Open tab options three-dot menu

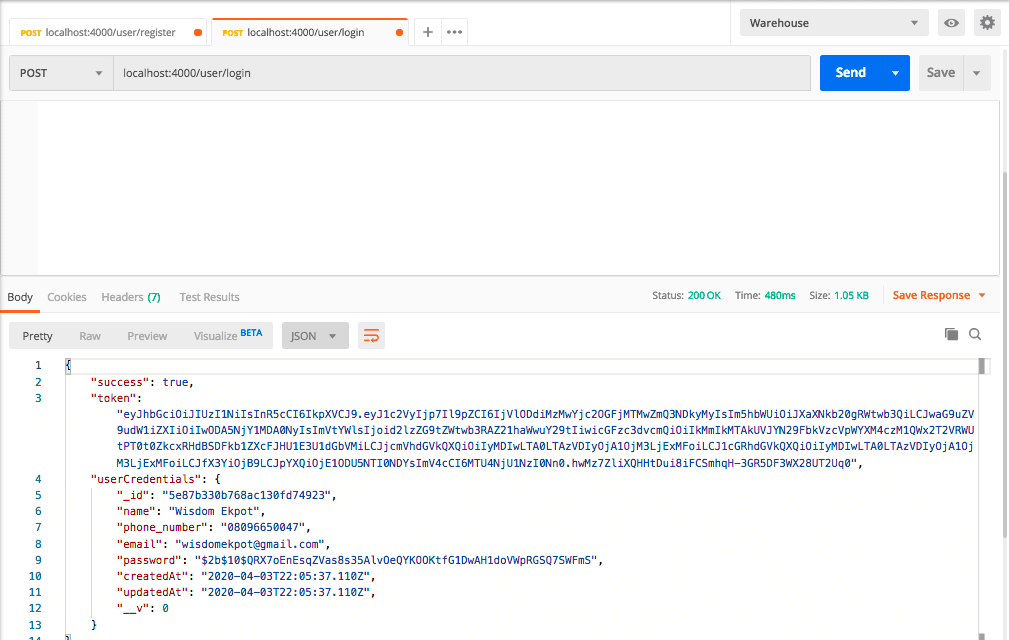click(x=454, y=32)
